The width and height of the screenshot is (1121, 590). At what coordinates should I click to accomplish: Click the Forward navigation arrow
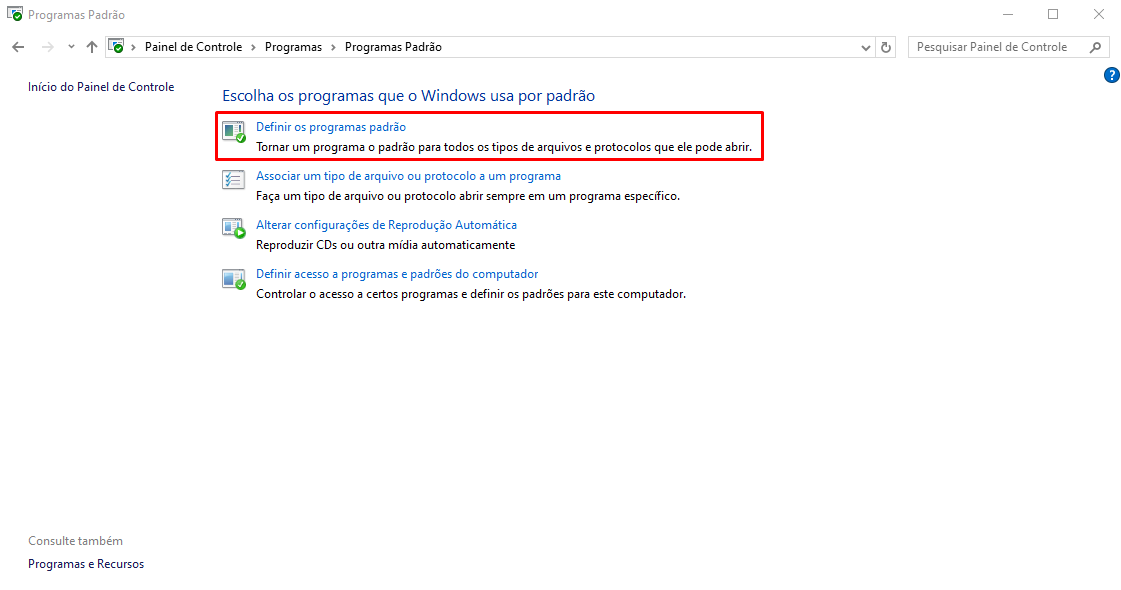point(47,47)
